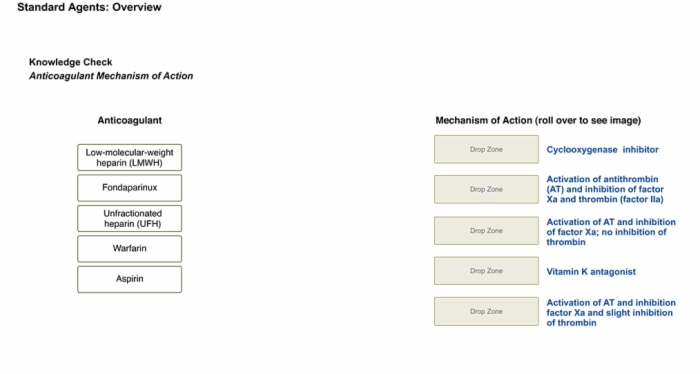The width and height of the screenshot is (700, 374).
Task: Click the Knowledge Check heading
Action: pos(71,62)
